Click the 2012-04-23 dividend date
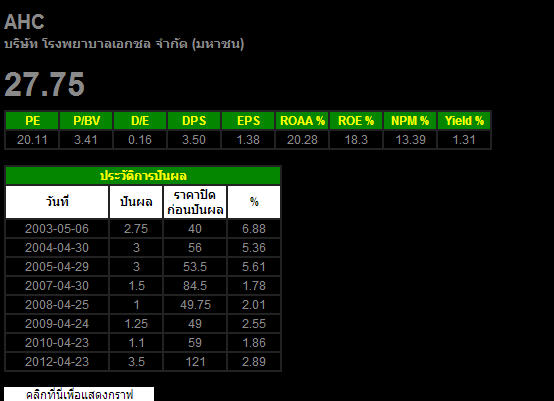554x401 pixels. [x=57, y=361]
